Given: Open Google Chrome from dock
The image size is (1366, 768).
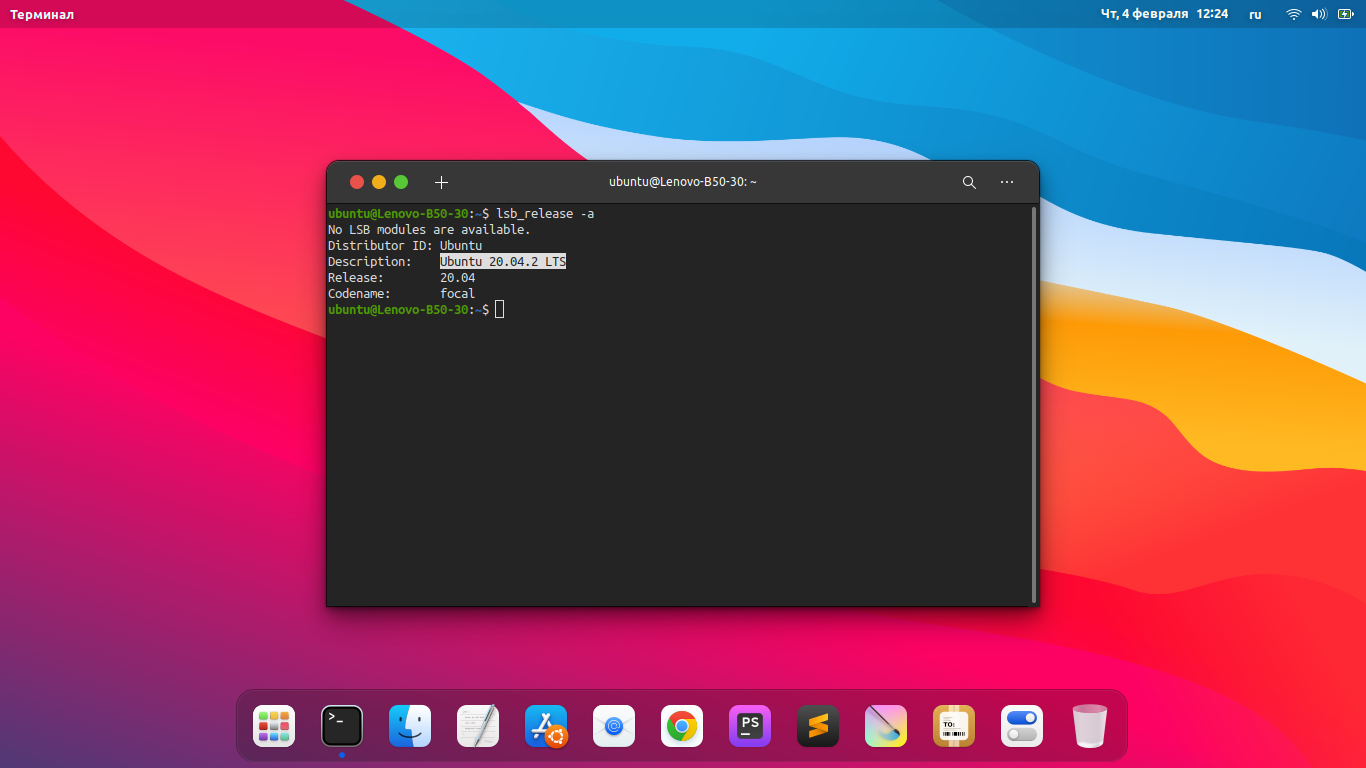Looking at the screenshot, I should 682,726.
